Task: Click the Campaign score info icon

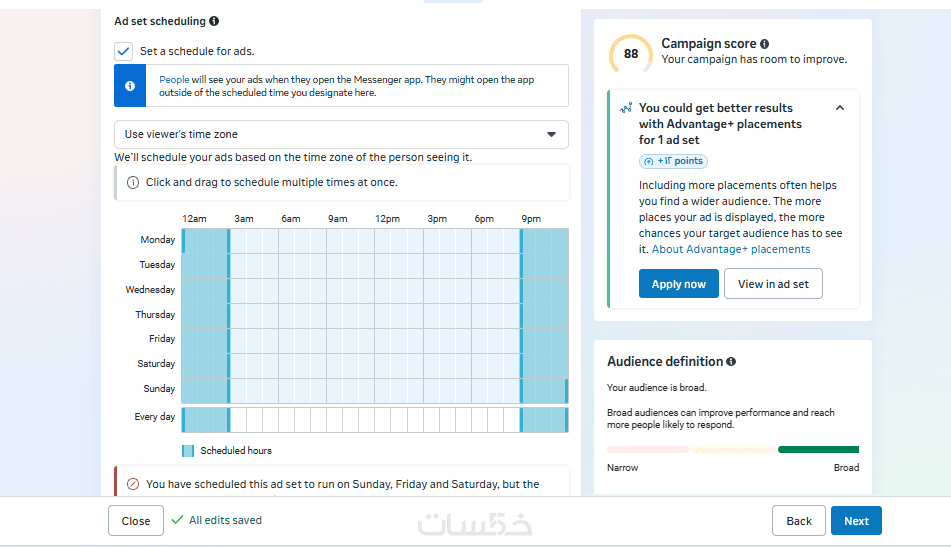Action: tap(765, 44)
